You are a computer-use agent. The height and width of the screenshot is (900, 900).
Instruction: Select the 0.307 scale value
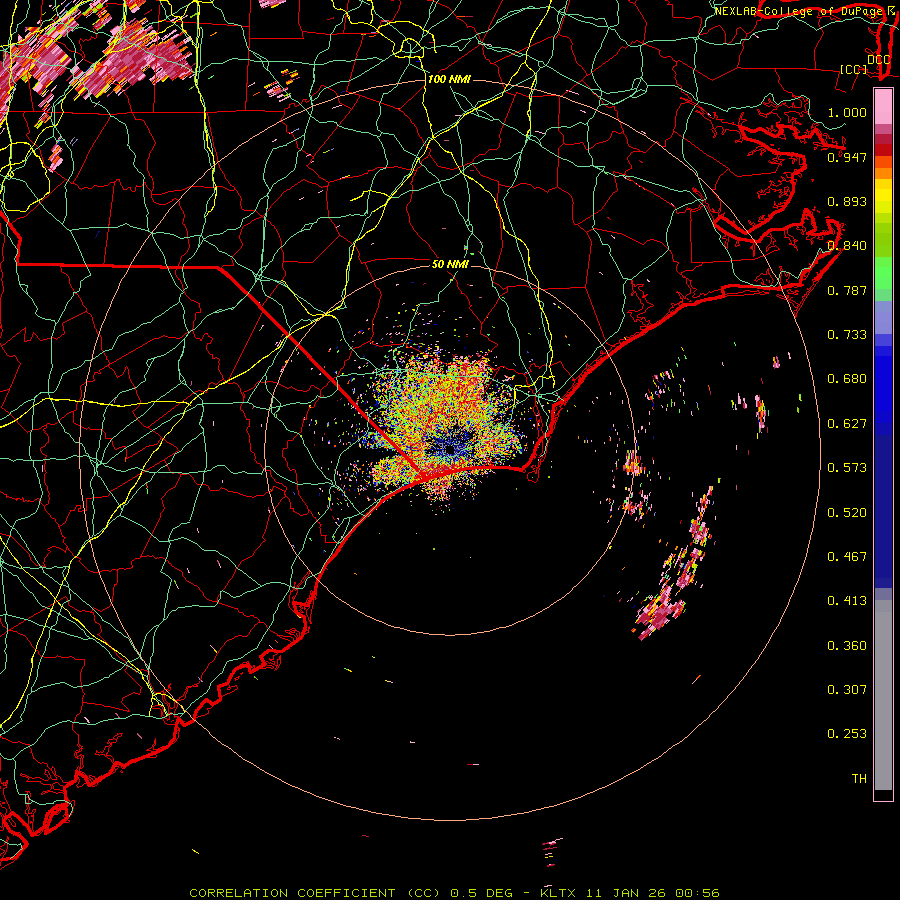(847, 689)
